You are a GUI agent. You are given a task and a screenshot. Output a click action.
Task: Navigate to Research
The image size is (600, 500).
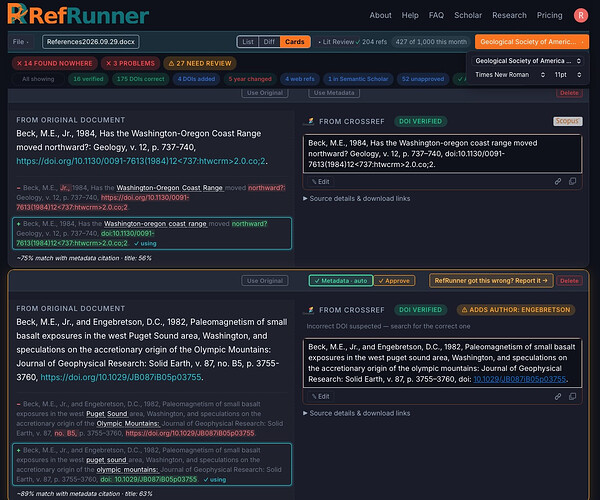click(509, 15)
